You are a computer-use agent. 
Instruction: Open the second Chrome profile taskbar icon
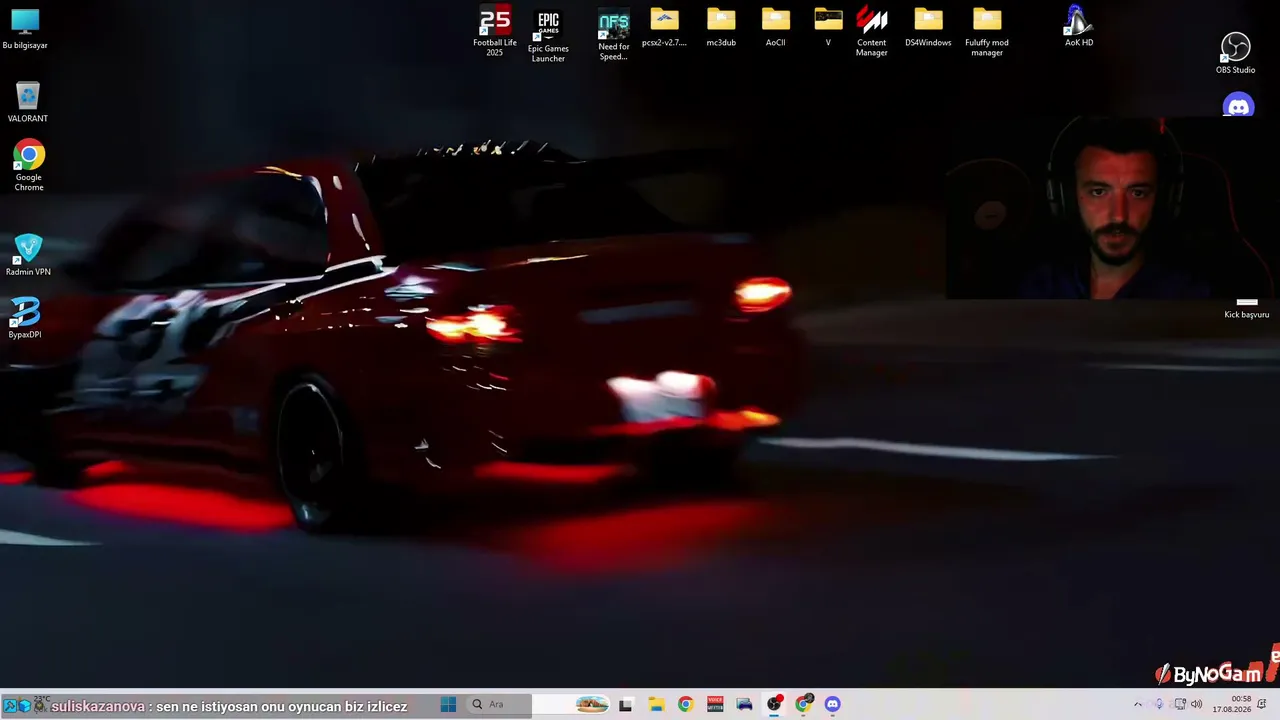point(803,704)
